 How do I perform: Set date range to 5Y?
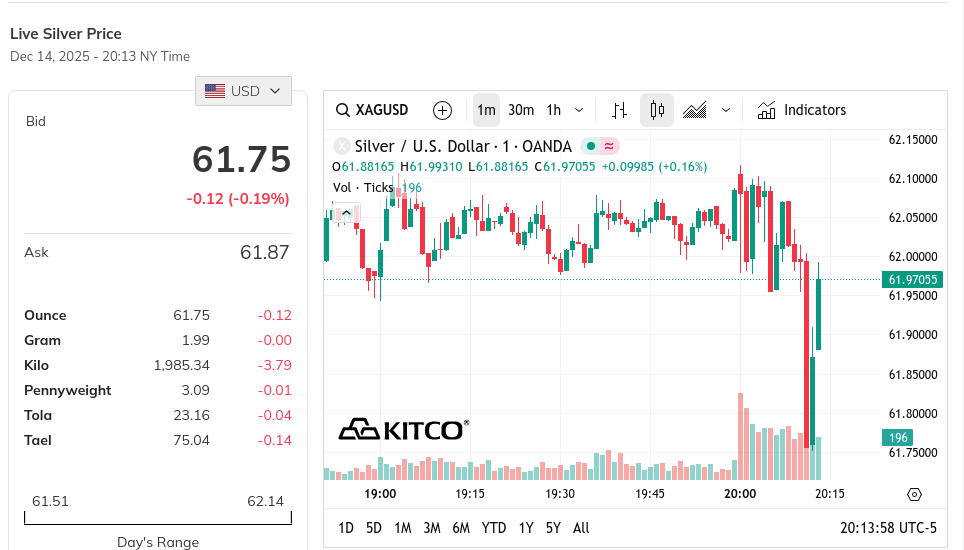pyautogui.click(x=553, y=528)
